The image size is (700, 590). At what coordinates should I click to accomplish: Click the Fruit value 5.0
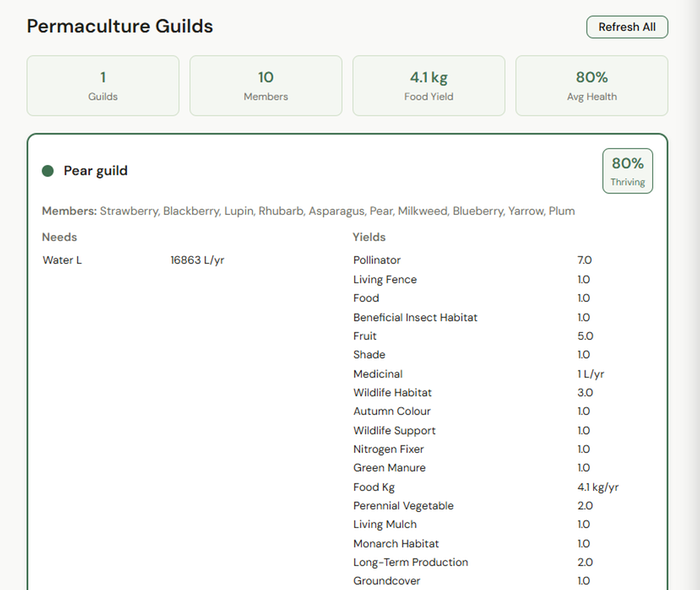click(x=585, y=336)
